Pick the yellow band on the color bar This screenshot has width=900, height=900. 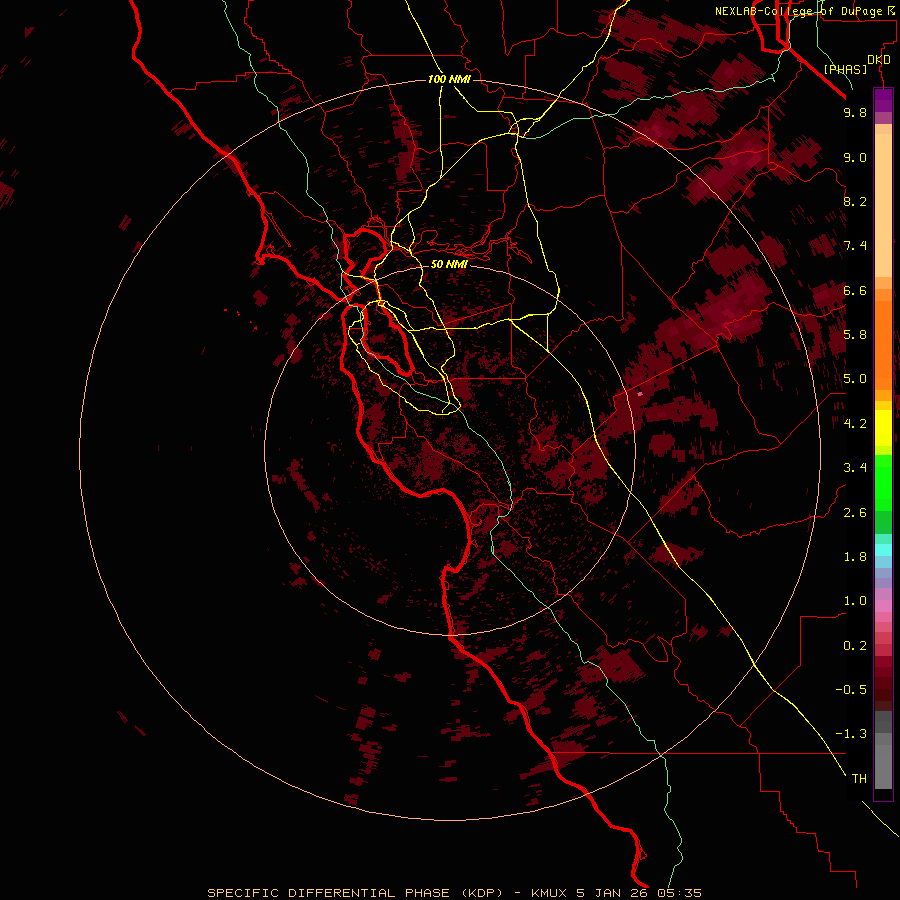click(x=883, y=428)
